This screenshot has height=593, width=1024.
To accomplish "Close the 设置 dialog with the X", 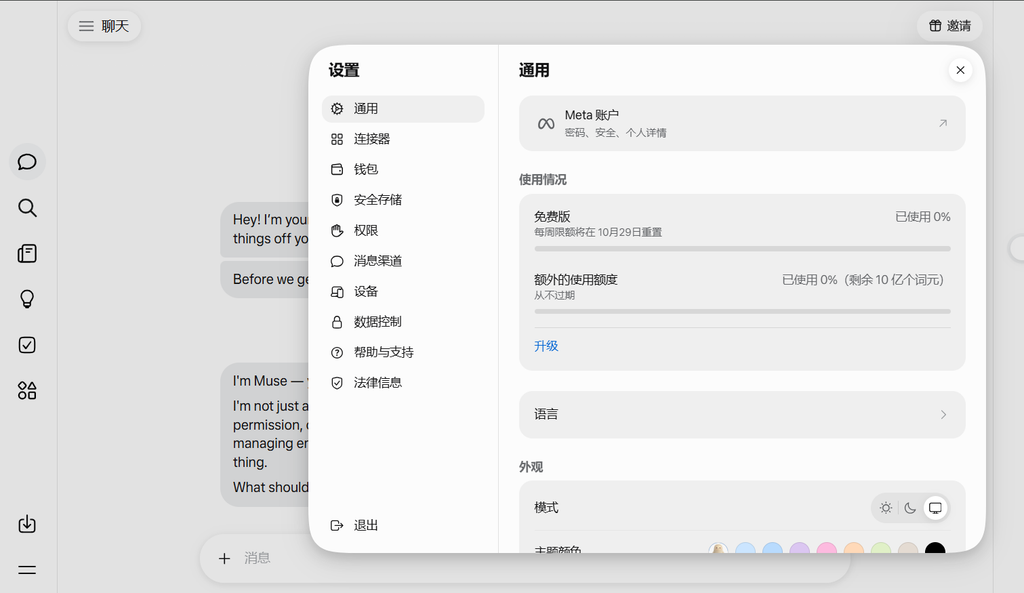I will click(960, 71).
